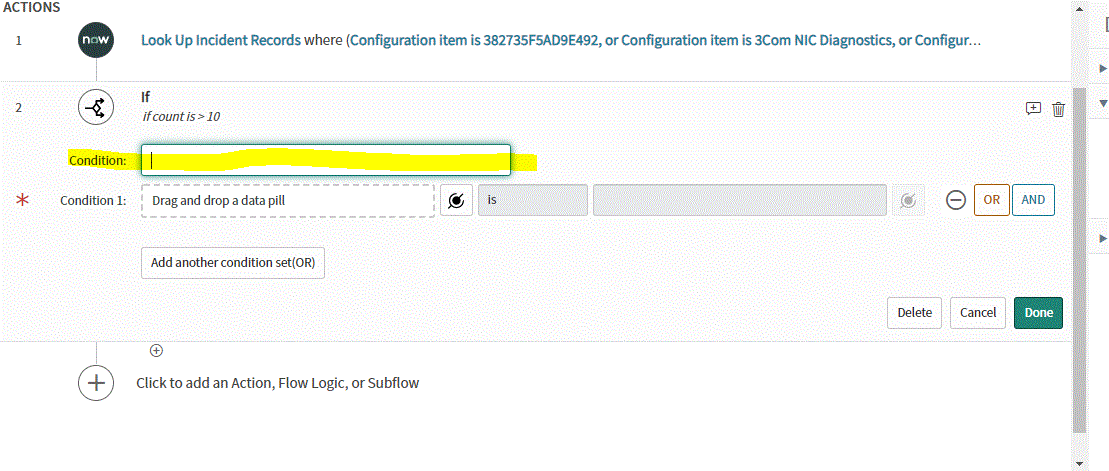Click the green Done button
This screenshot has width=1109, height=471.
coord(1038,313)
